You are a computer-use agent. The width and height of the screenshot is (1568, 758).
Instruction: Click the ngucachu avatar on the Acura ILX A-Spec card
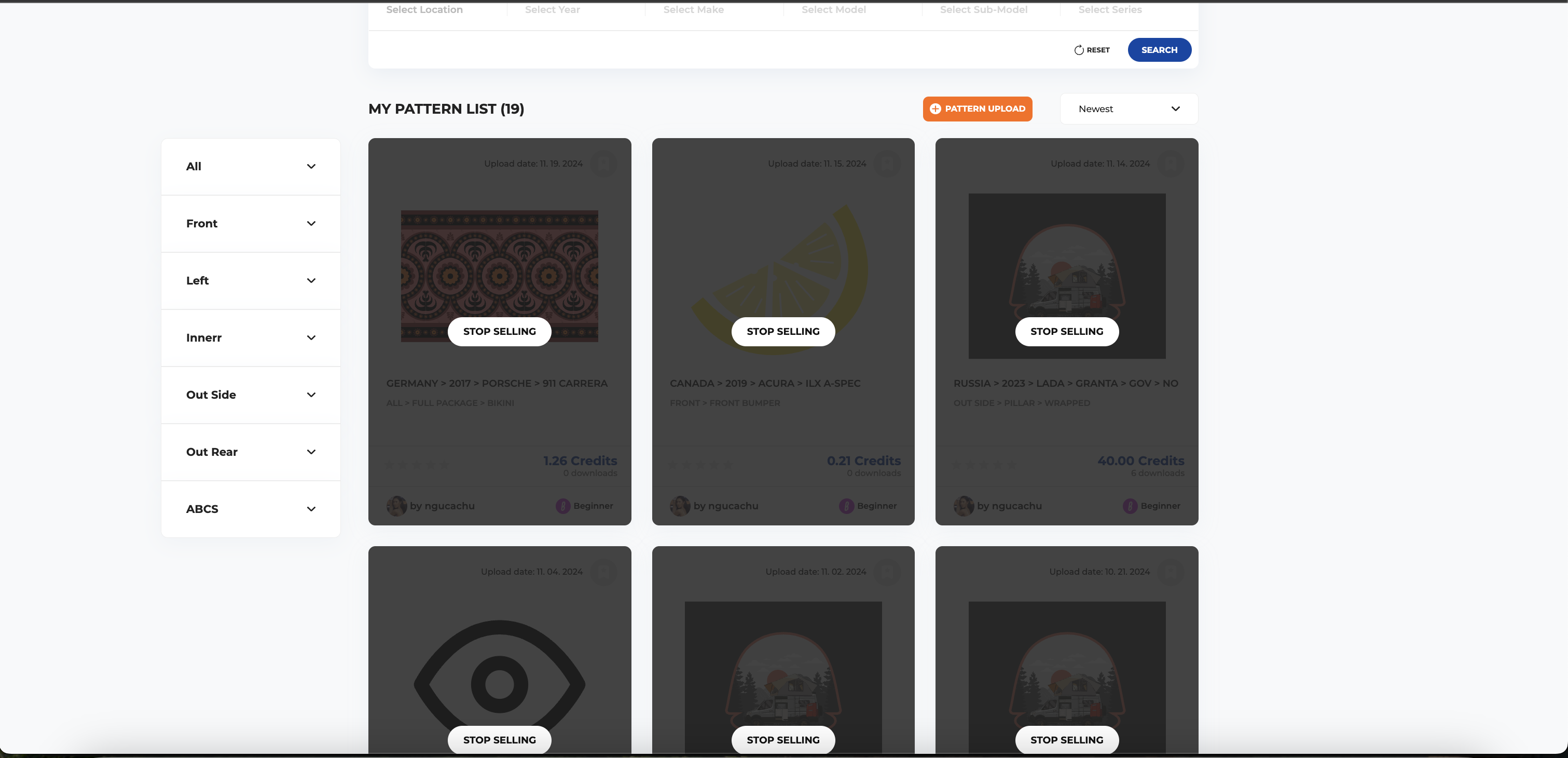point(680,506)
